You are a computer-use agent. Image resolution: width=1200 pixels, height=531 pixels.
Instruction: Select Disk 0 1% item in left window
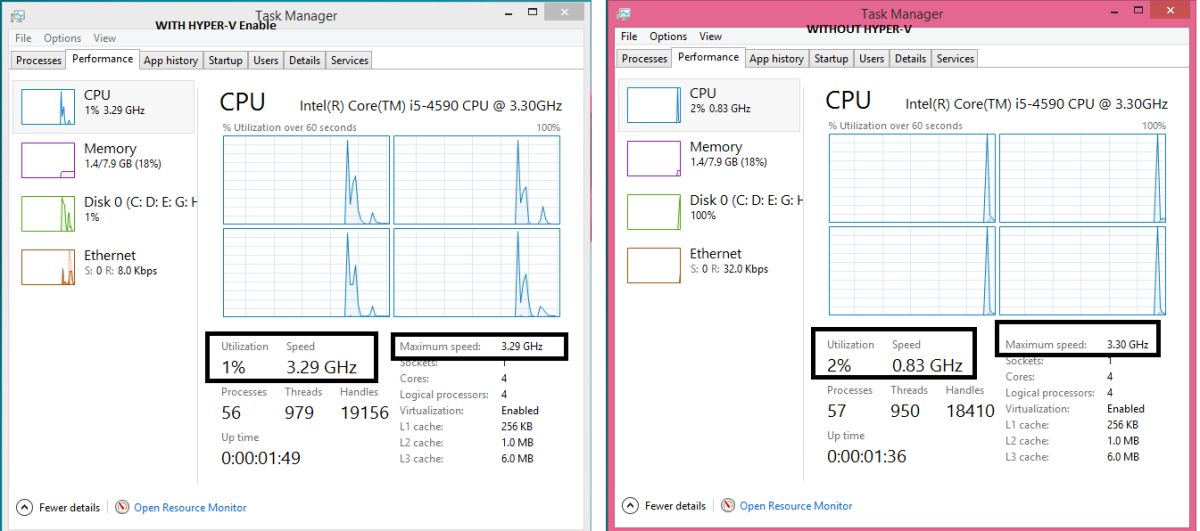[104, 214]
